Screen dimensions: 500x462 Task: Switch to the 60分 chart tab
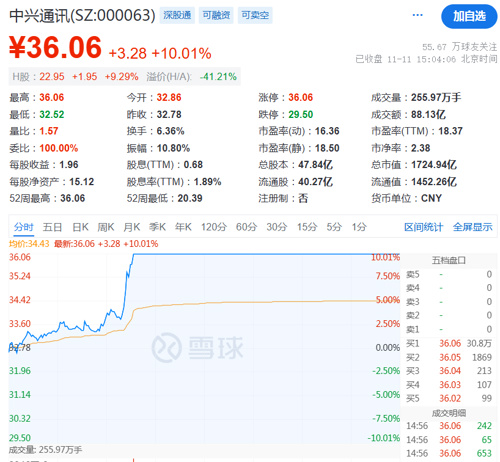pyautogui.click(x=246, y=227)
